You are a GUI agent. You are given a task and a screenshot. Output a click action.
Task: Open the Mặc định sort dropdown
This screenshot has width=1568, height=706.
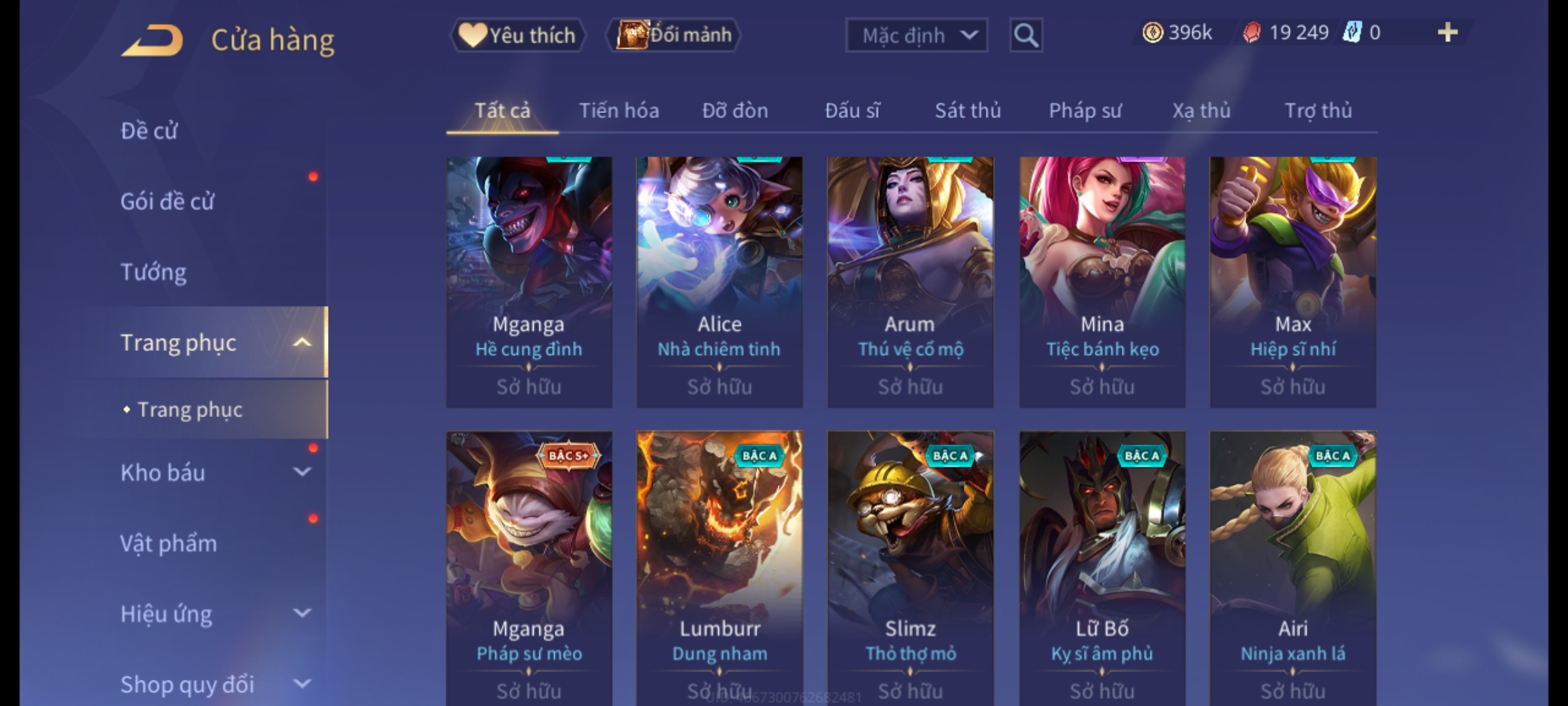tap(916, 35)
